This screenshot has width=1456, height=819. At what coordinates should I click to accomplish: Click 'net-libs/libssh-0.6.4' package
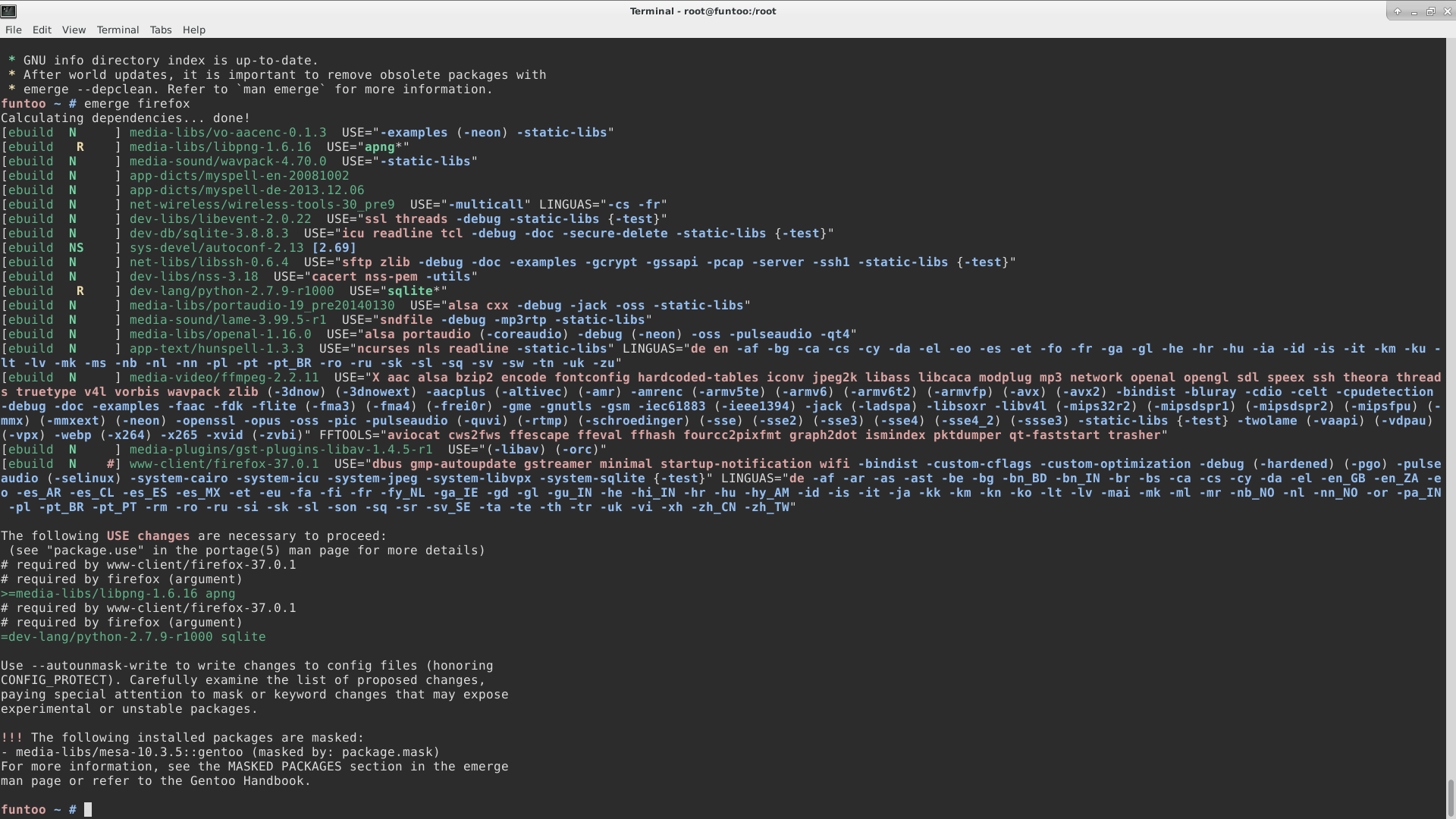click(x=209, y=262)
